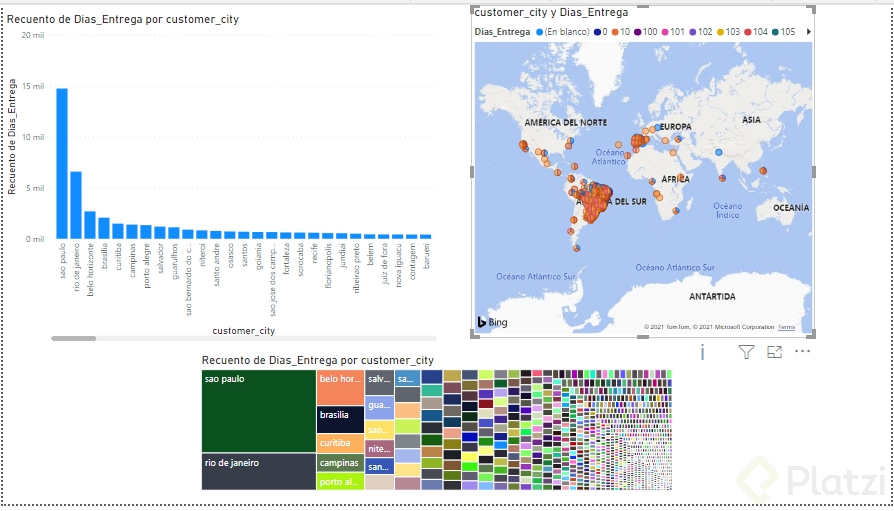Click the bar chart horizontal scrollbar thumb
The width and height of the screenshot is (894, 511).
tap(74, 338)
